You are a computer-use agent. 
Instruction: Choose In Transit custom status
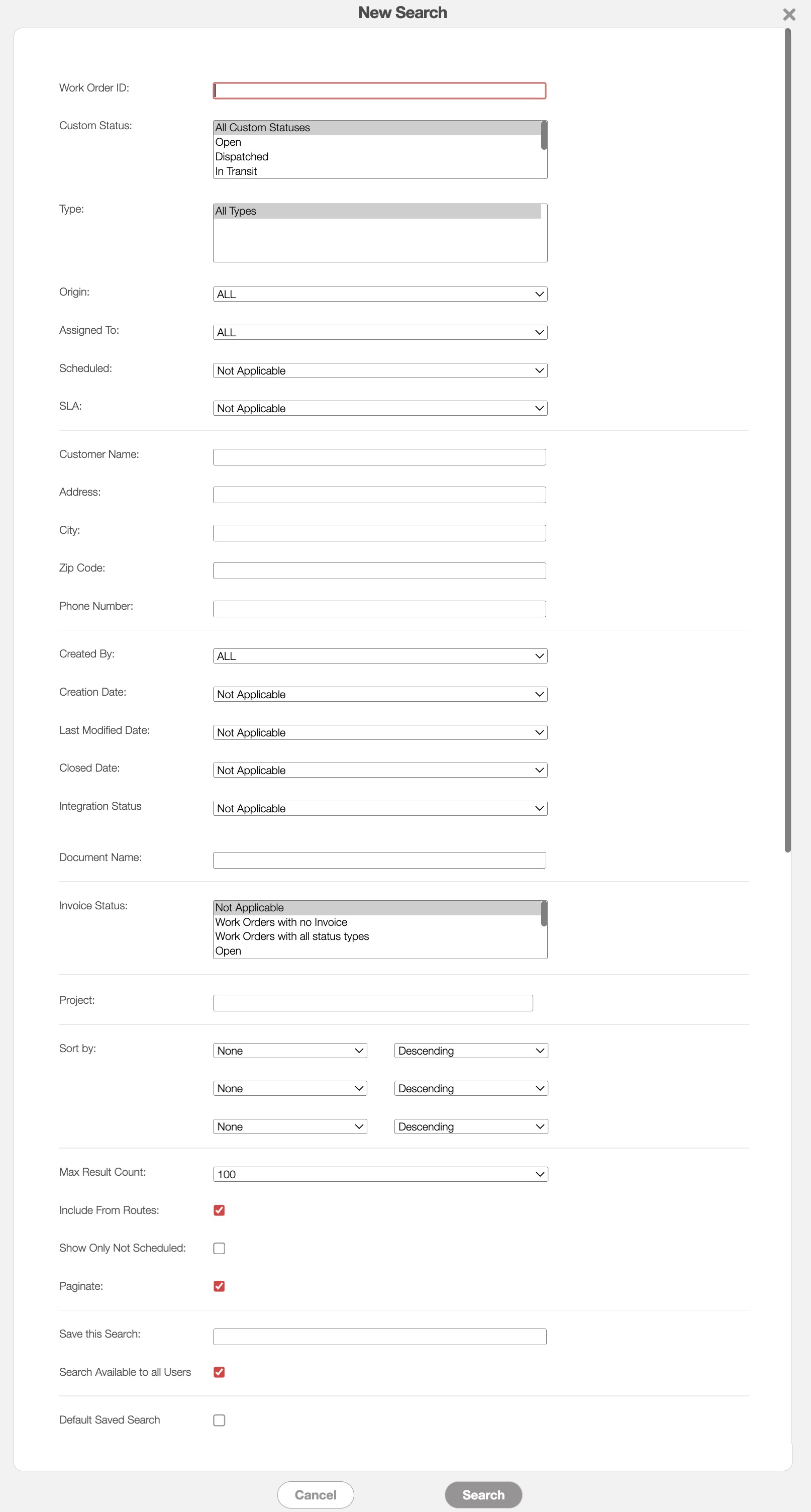click(236, 171)
